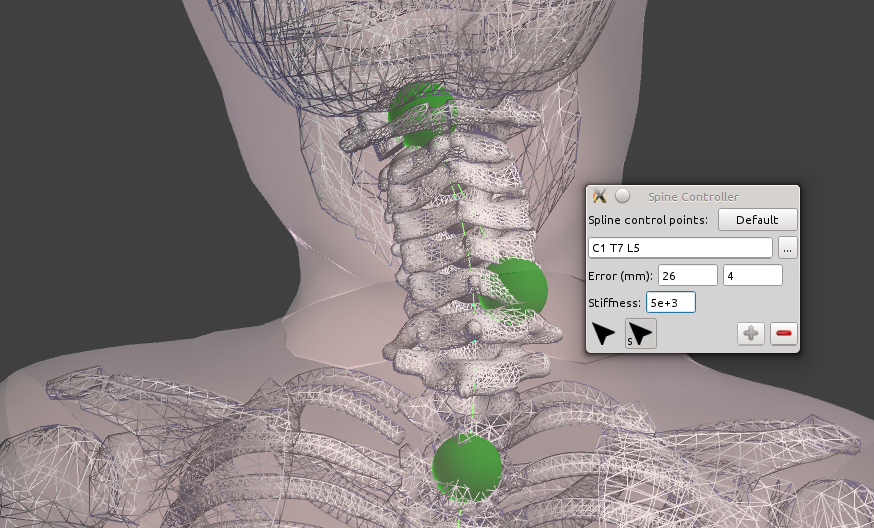
Task: Click the Spine Controller window X icon
Action: (x=600, y=196)
